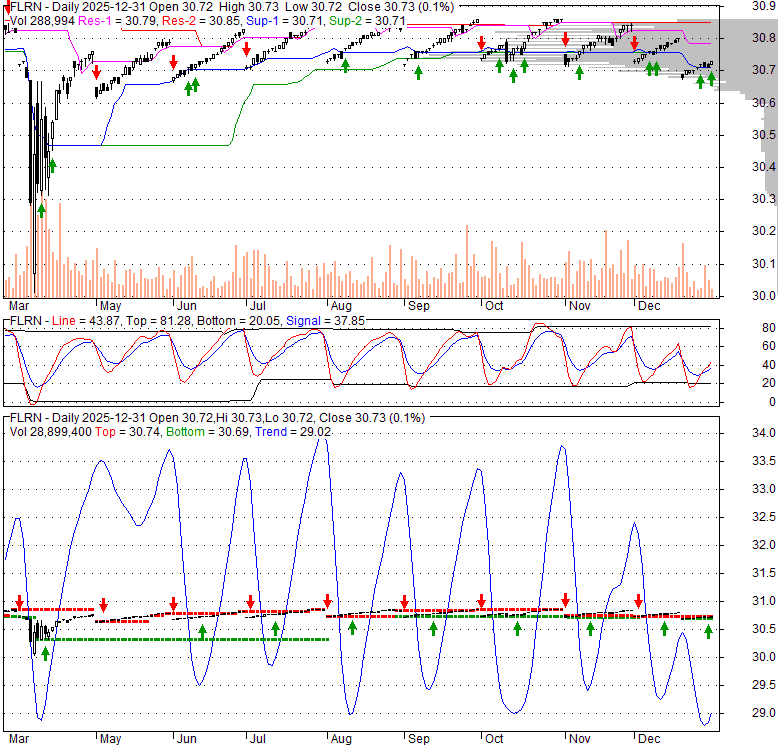Select the red arrow near December in bottom panel
Image resolution: width=780 pixels, height=745 pixels.
coord(639,602)
